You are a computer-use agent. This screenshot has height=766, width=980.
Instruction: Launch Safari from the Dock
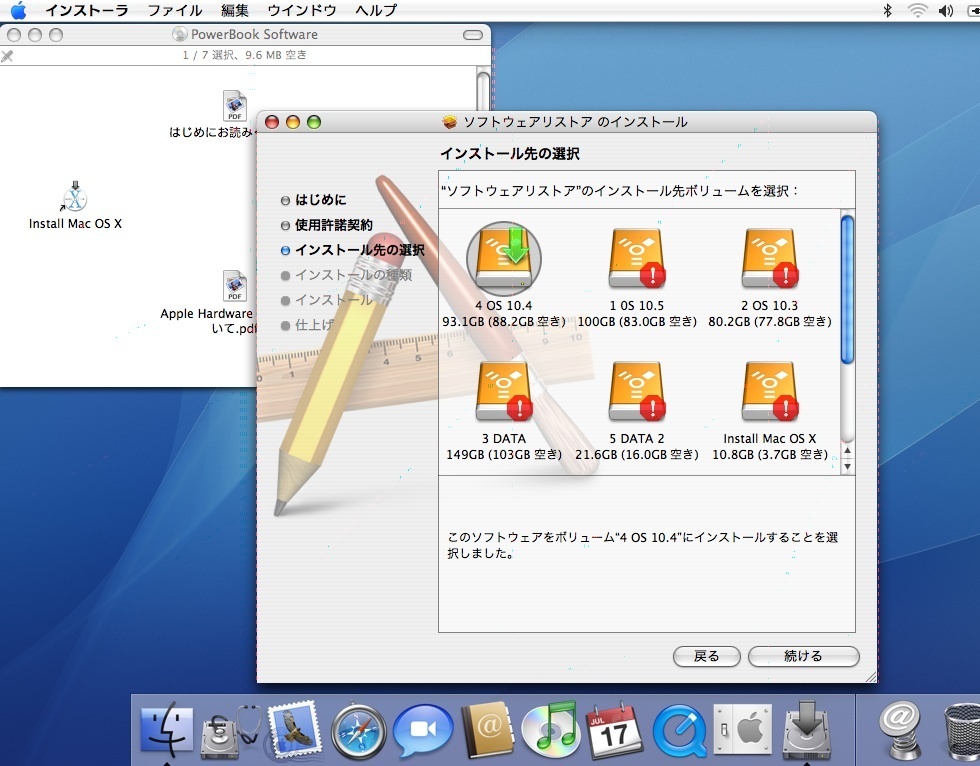(359, 731)
